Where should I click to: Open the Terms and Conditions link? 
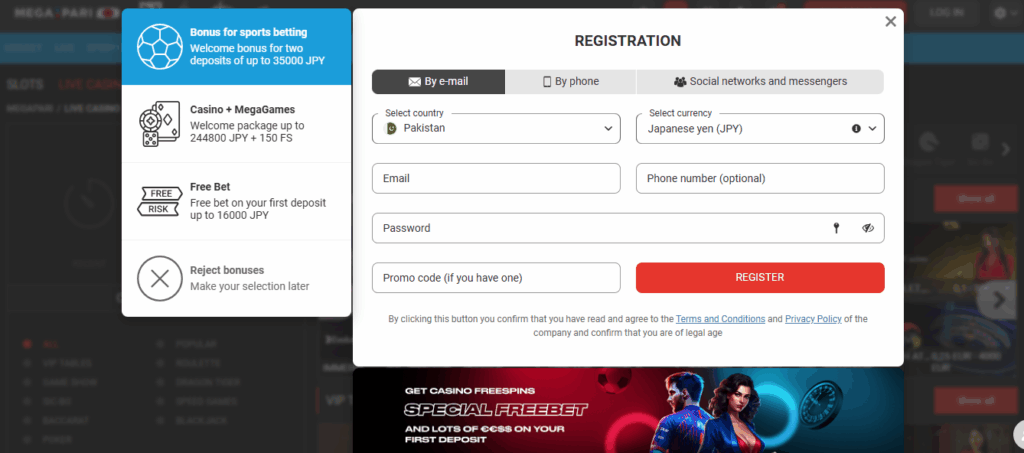(720, 319)
